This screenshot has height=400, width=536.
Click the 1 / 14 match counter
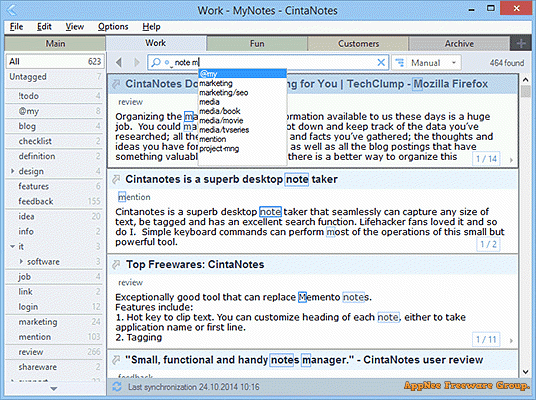486,159
